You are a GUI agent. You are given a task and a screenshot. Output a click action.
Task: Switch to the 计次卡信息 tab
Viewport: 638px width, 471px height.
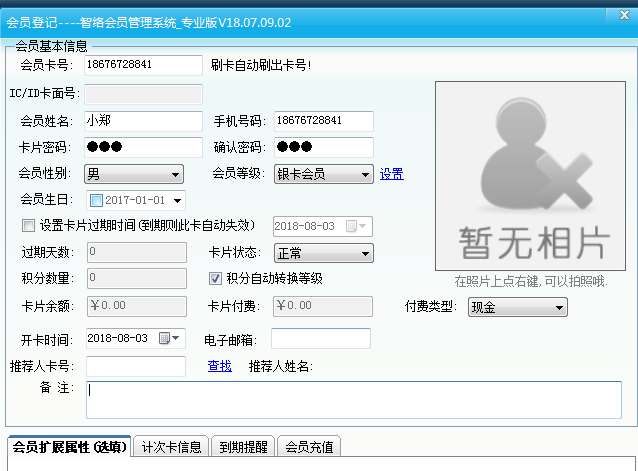171,447
